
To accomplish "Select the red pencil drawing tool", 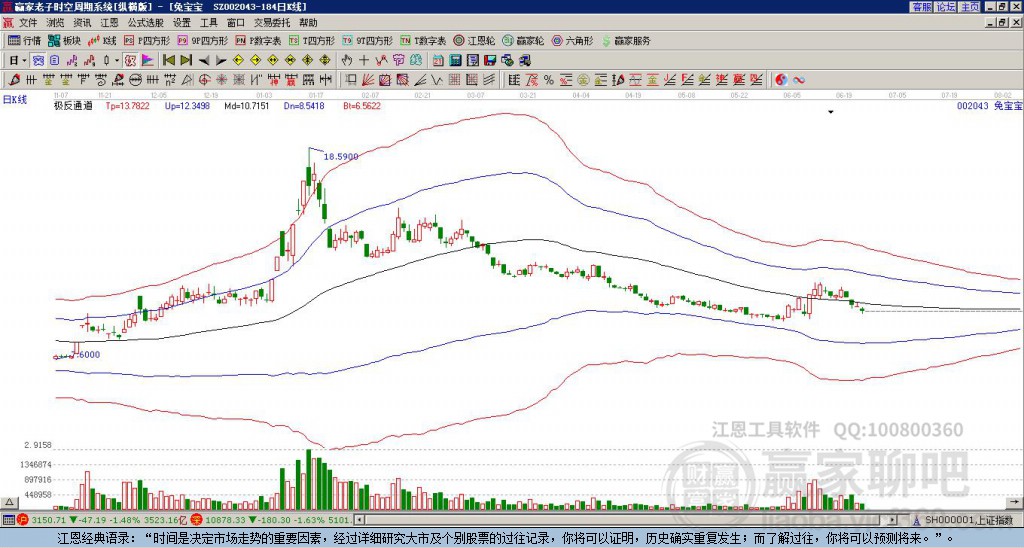I will (x=13, y=80).
